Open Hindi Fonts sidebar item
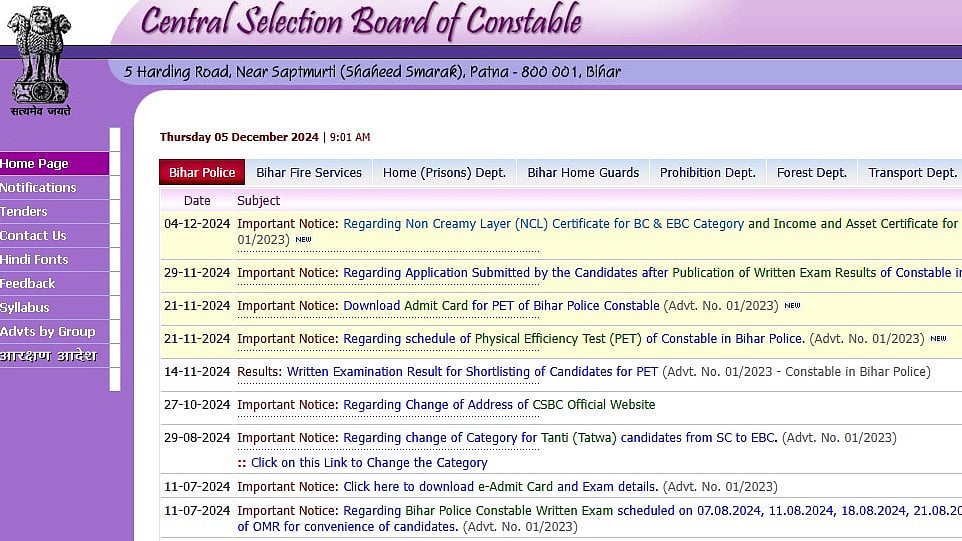Screen dimensions: 962x541 coord(34,259)
